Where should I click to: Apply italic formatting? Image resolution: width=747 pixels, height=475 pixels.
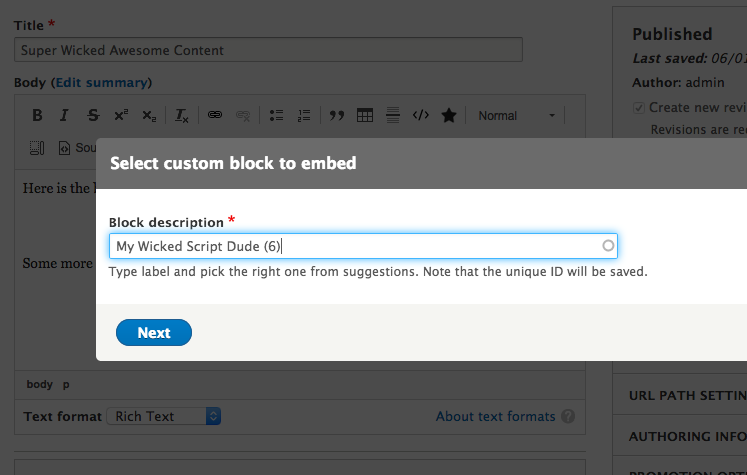click(65, 115)
